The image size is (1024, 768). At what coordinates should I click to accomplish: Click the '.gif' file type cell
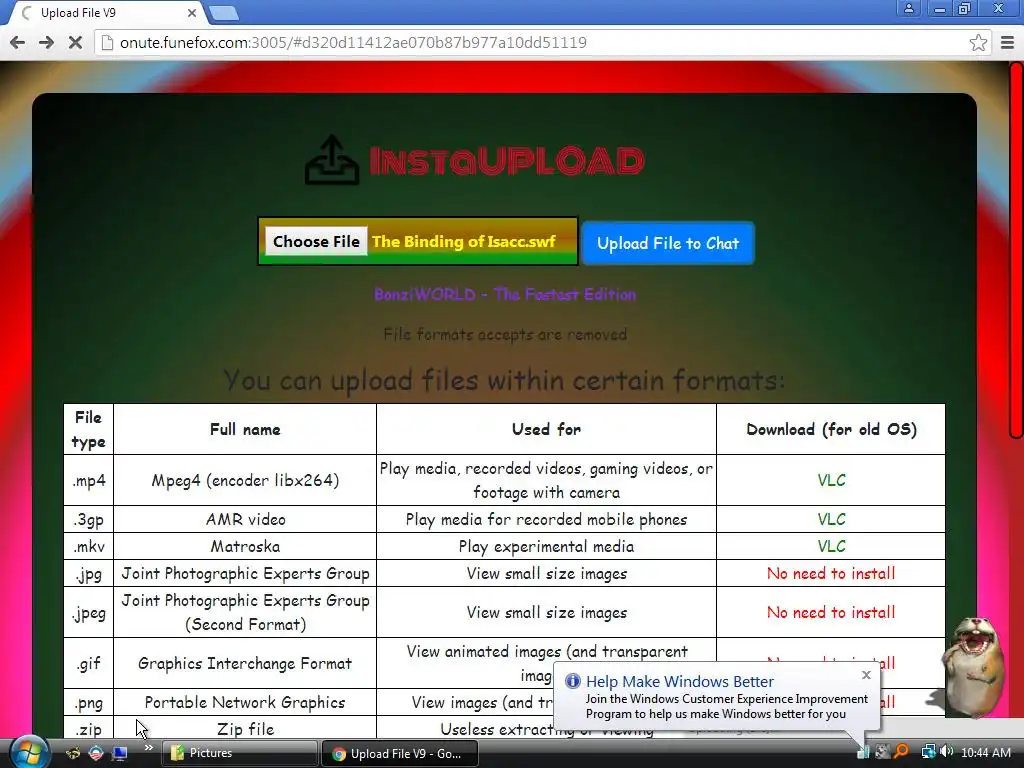pos(89,664)
